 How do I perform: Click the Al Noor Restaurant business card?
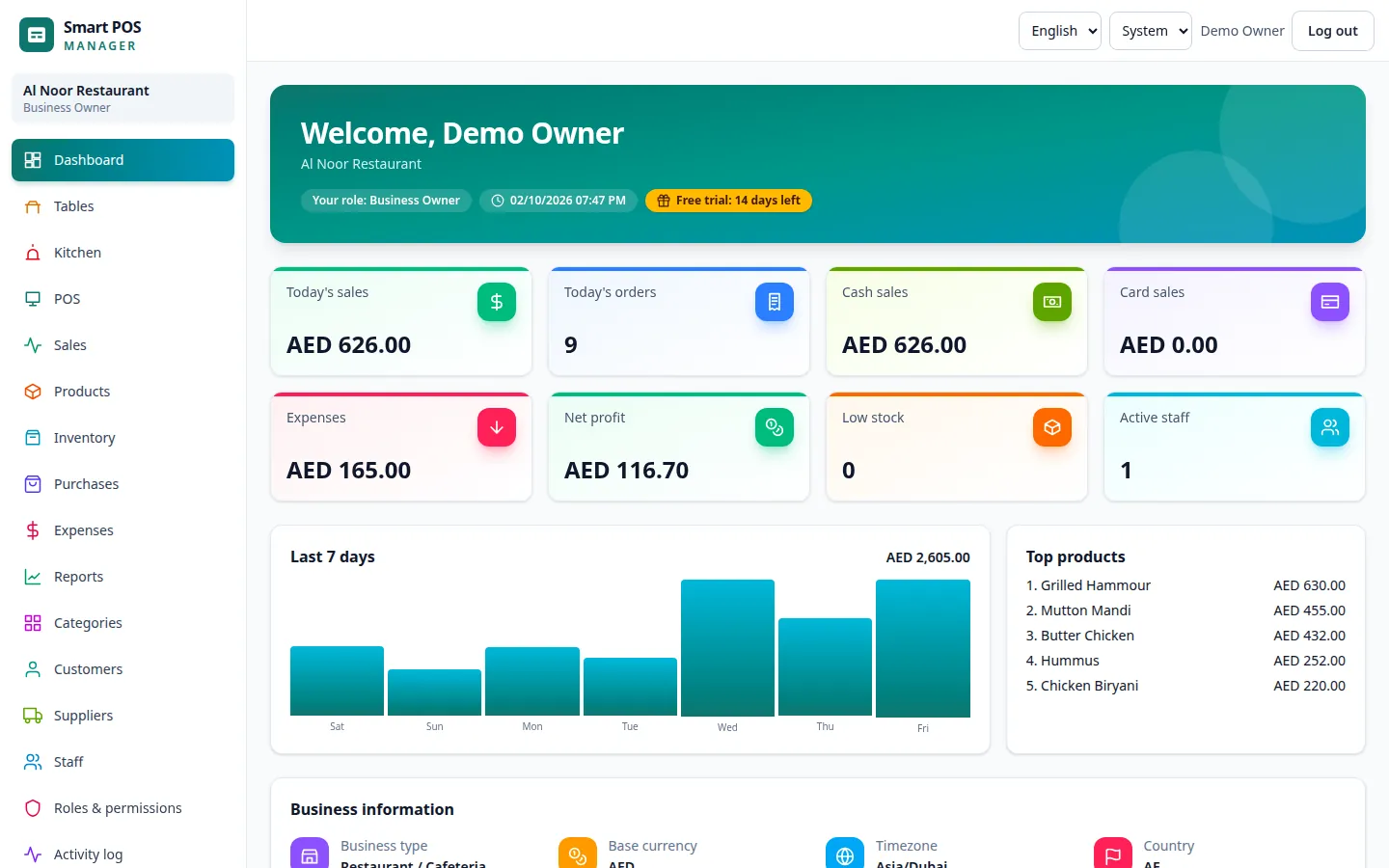pos(123,98)
